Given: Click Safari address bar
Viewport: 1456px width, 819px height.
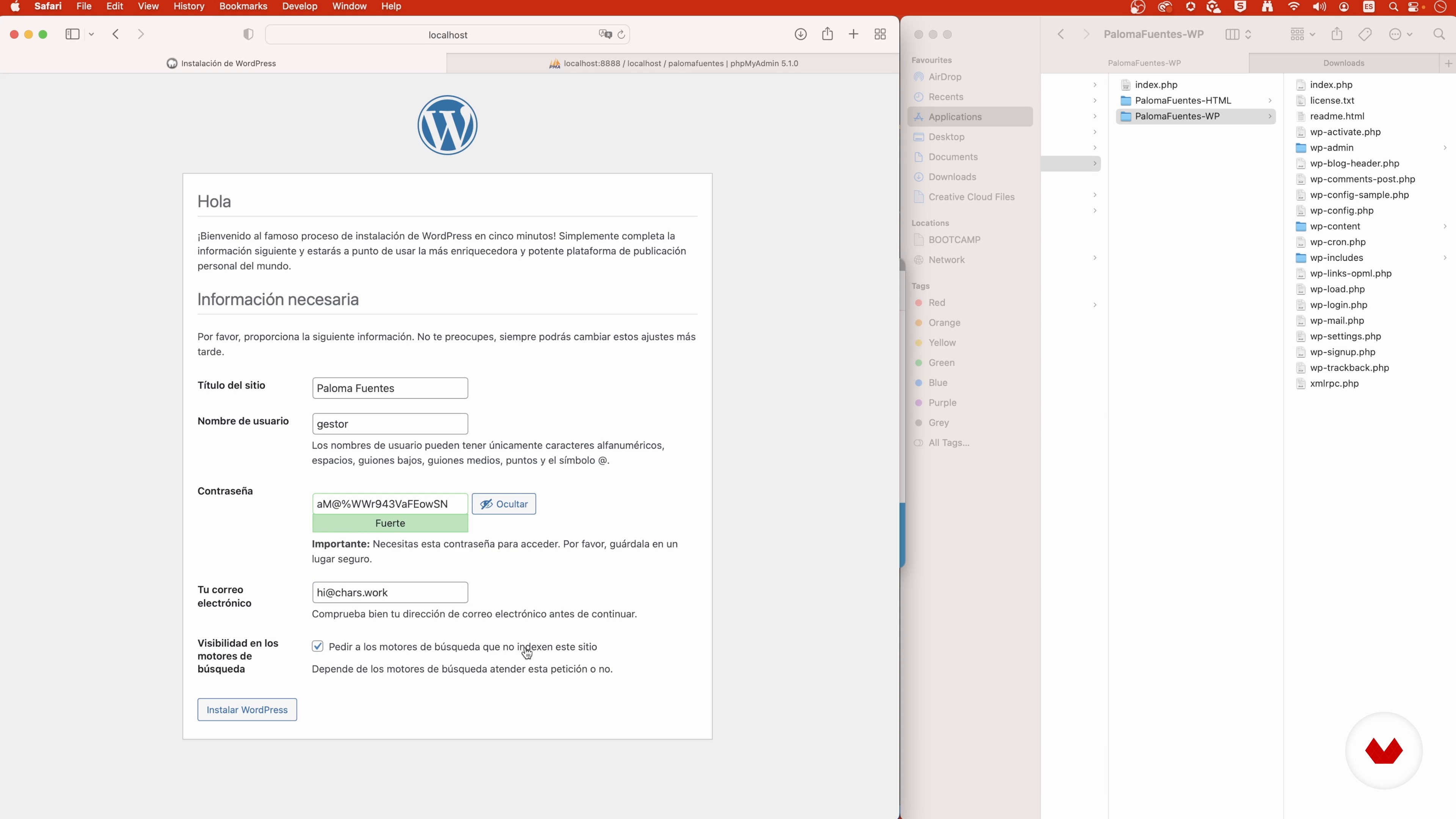Looking at the screenshot, I should [448, 35].
